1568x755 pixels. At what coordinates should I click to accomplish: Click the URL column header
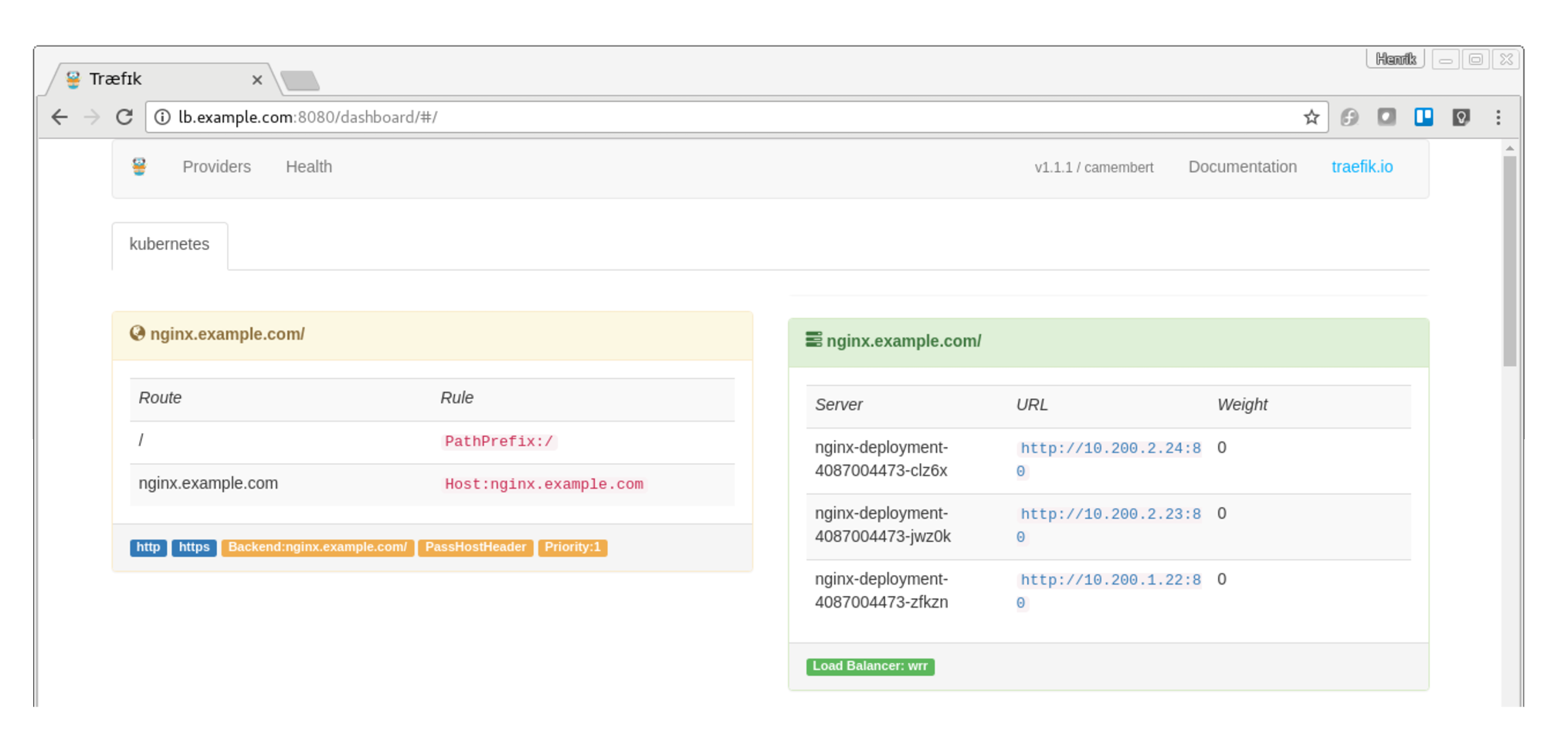click(x=1031, y=405)
